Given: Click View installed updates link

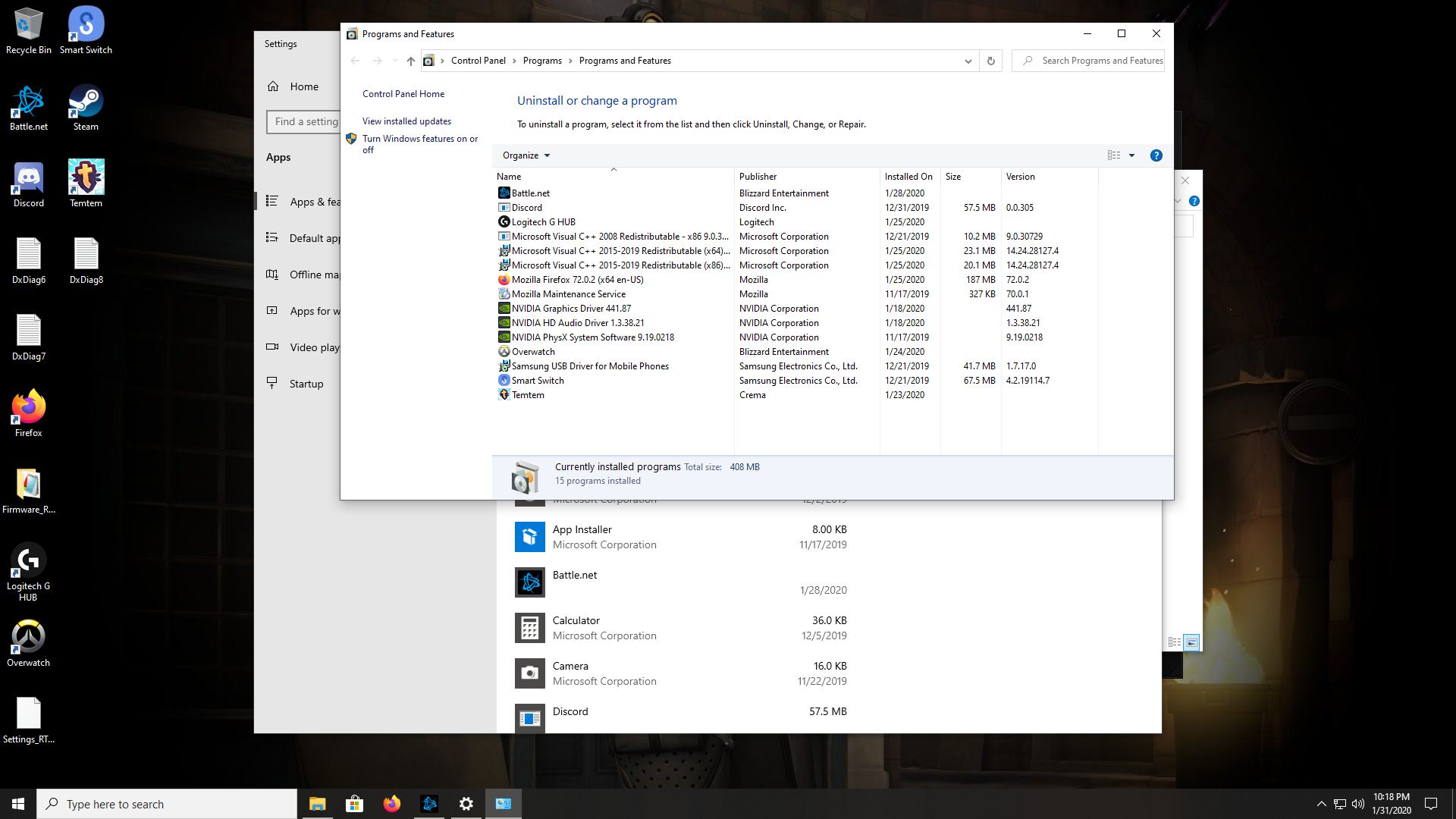Looking at the screenshot, I should coord(407,120).
